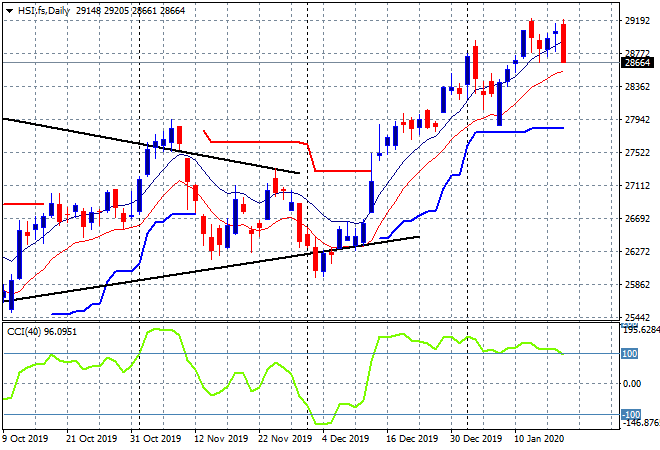Select the thick blue trailing stop line
The height and width of the screenshot is (450, 660).
501,132
